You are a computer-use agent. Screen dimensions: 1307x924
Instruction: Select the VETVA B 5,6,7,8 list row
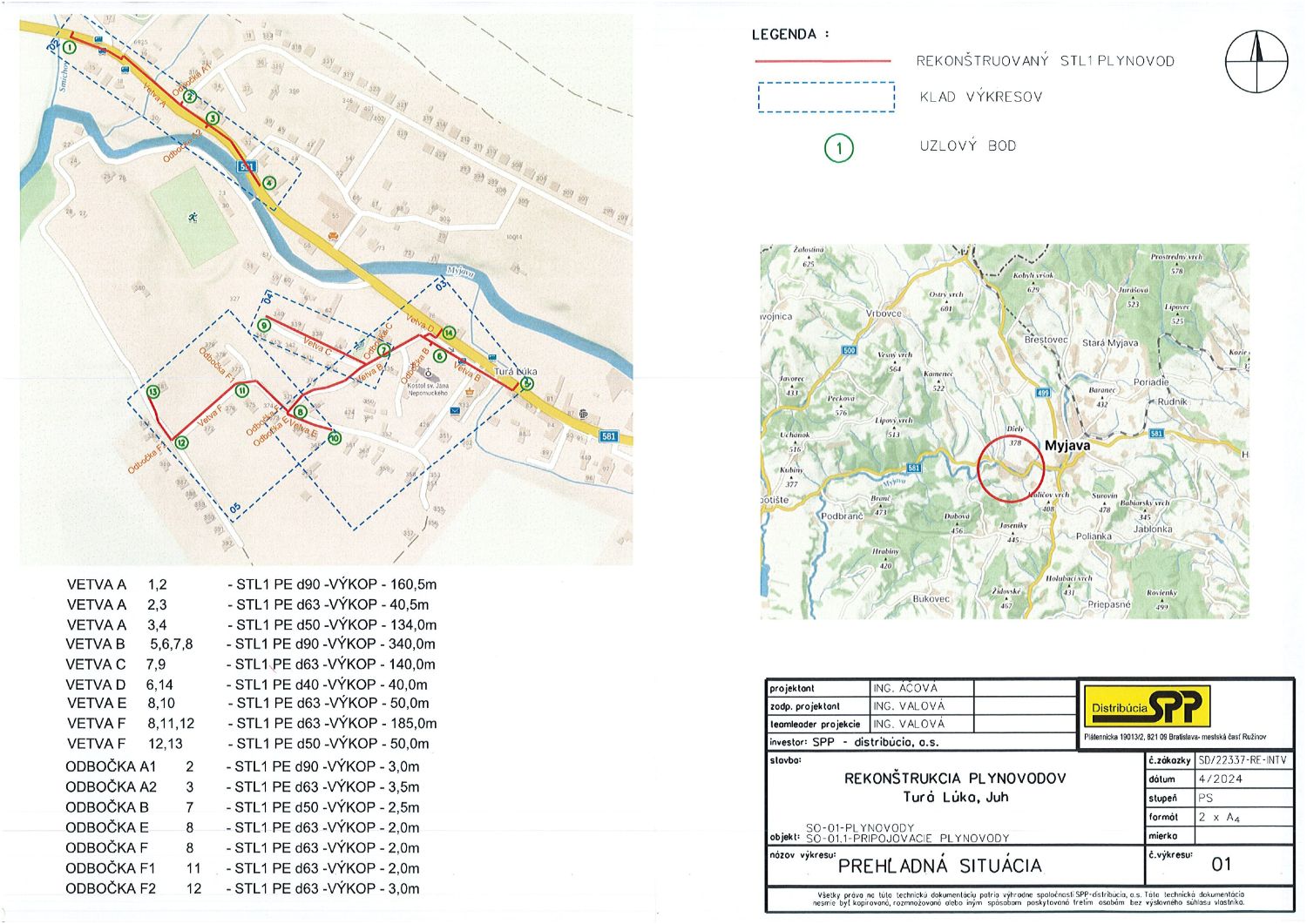[251, 644]
